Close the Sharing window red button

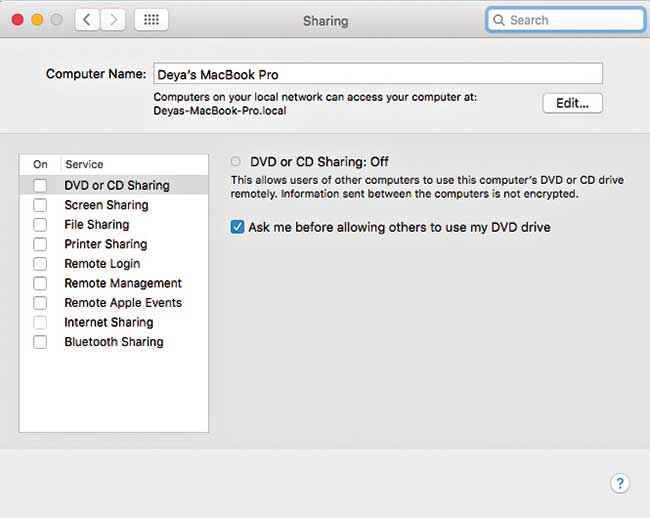[x=17, y=19]
